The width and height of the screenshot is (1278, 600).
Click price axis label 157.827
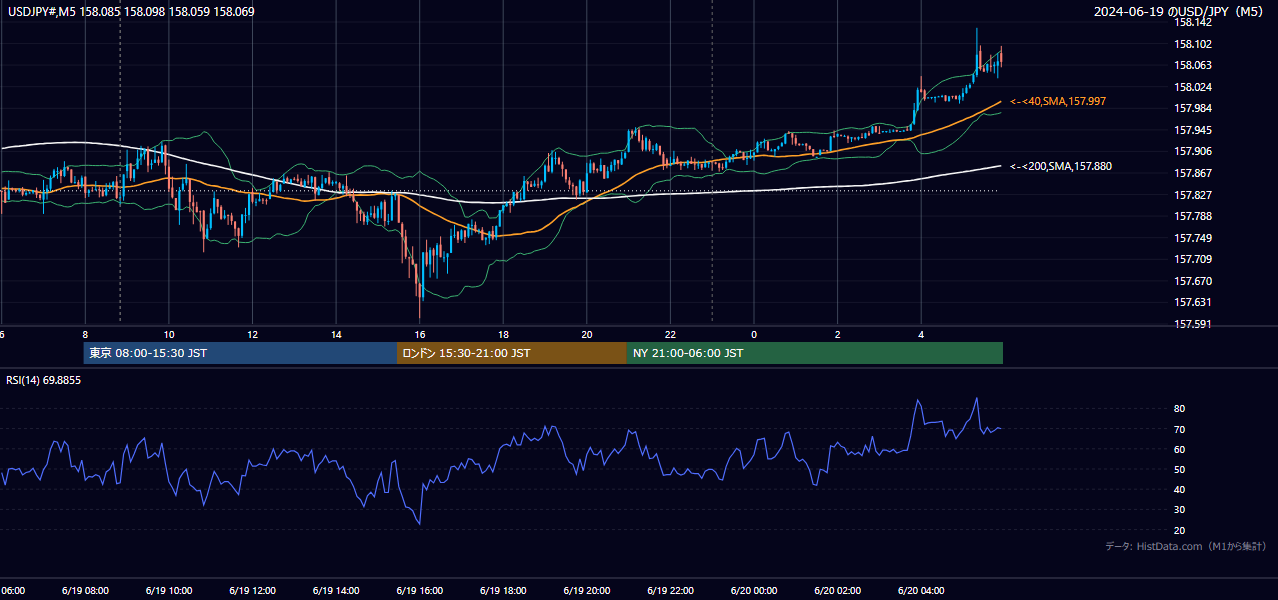[1193, 195]
